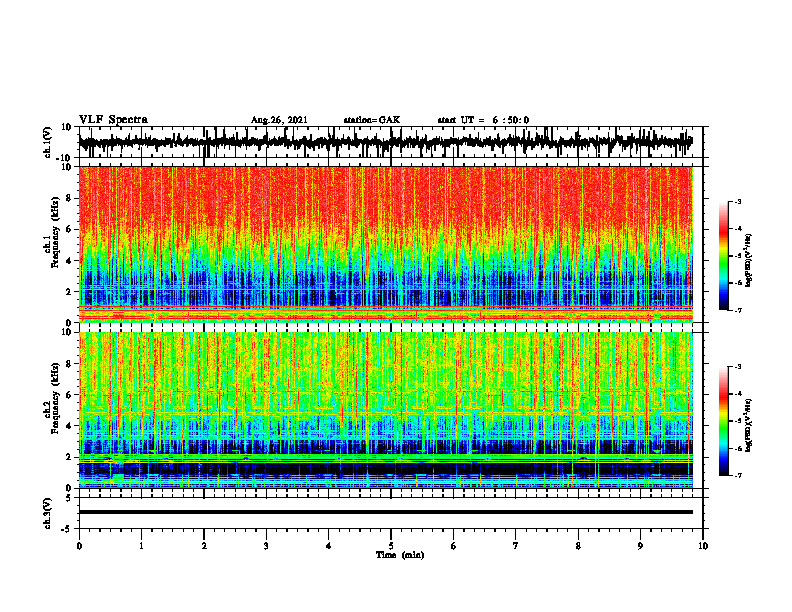Click time-axis tick label "8"

(x=578, y=546)
